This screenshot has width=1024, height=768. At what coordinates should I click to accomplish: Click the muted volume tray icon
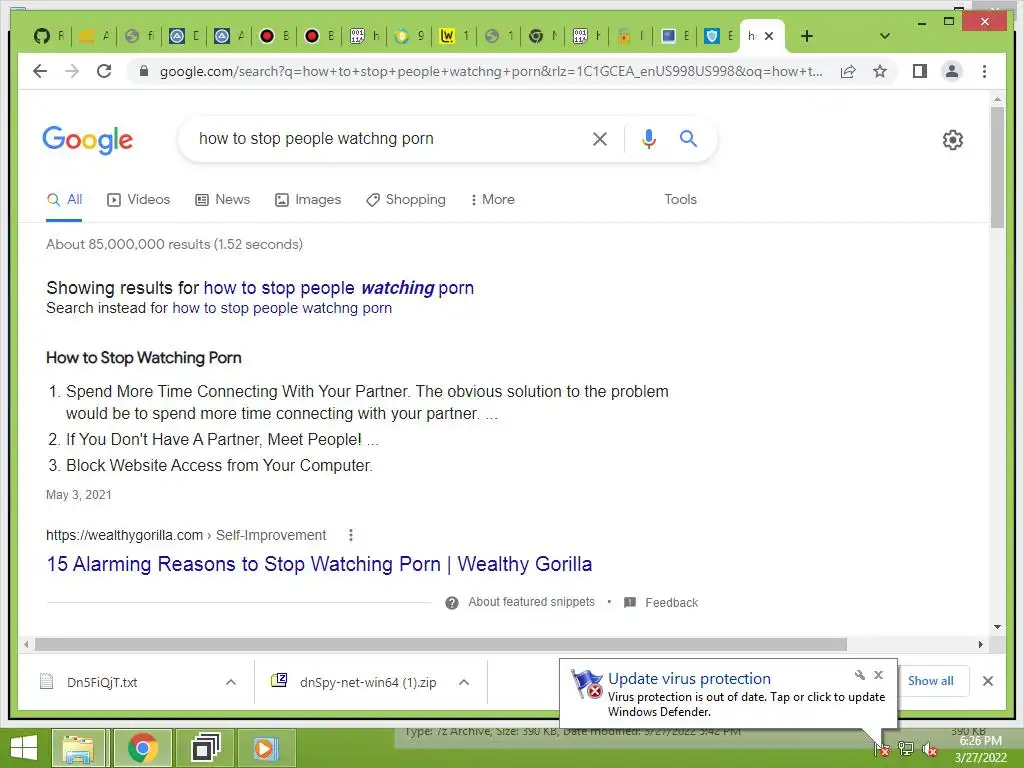930,749
